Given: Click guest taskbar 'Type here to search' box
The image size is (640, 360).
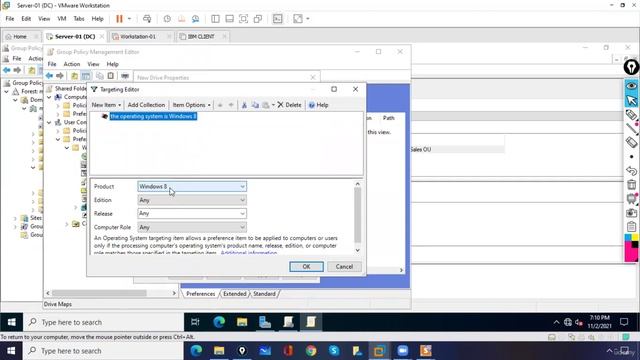Looking at the screenshot, I should (x=104, y=322).
